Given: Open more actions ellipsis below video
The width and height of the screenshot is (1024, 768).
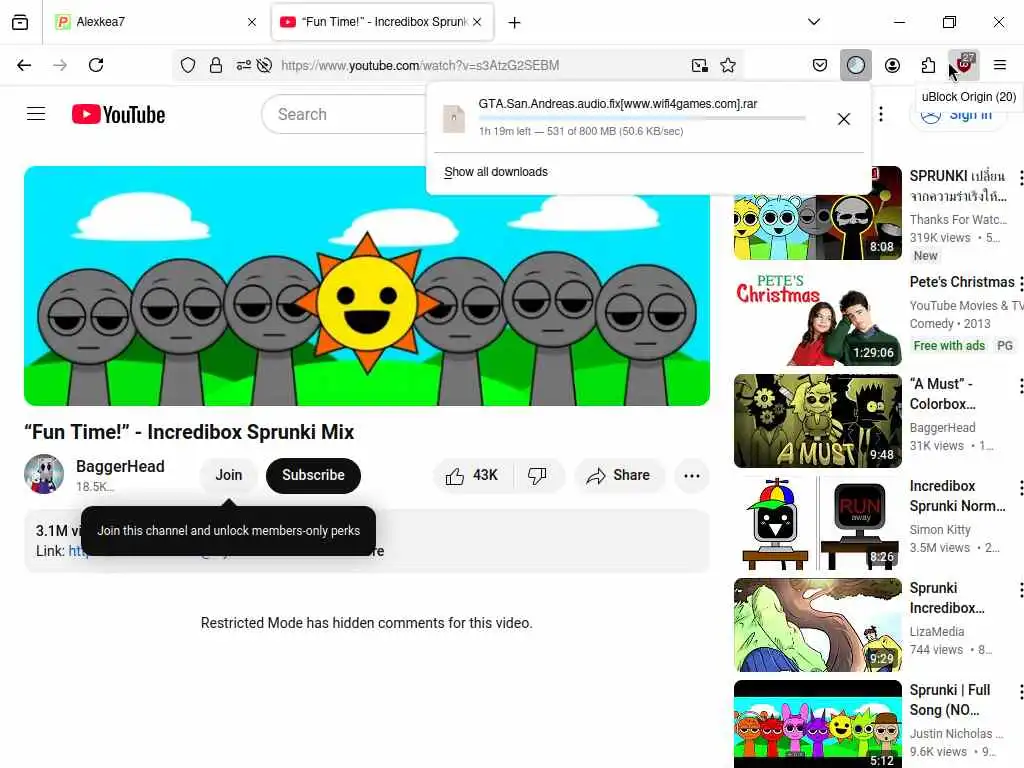Looking at the screenshot, I should 692,475.
